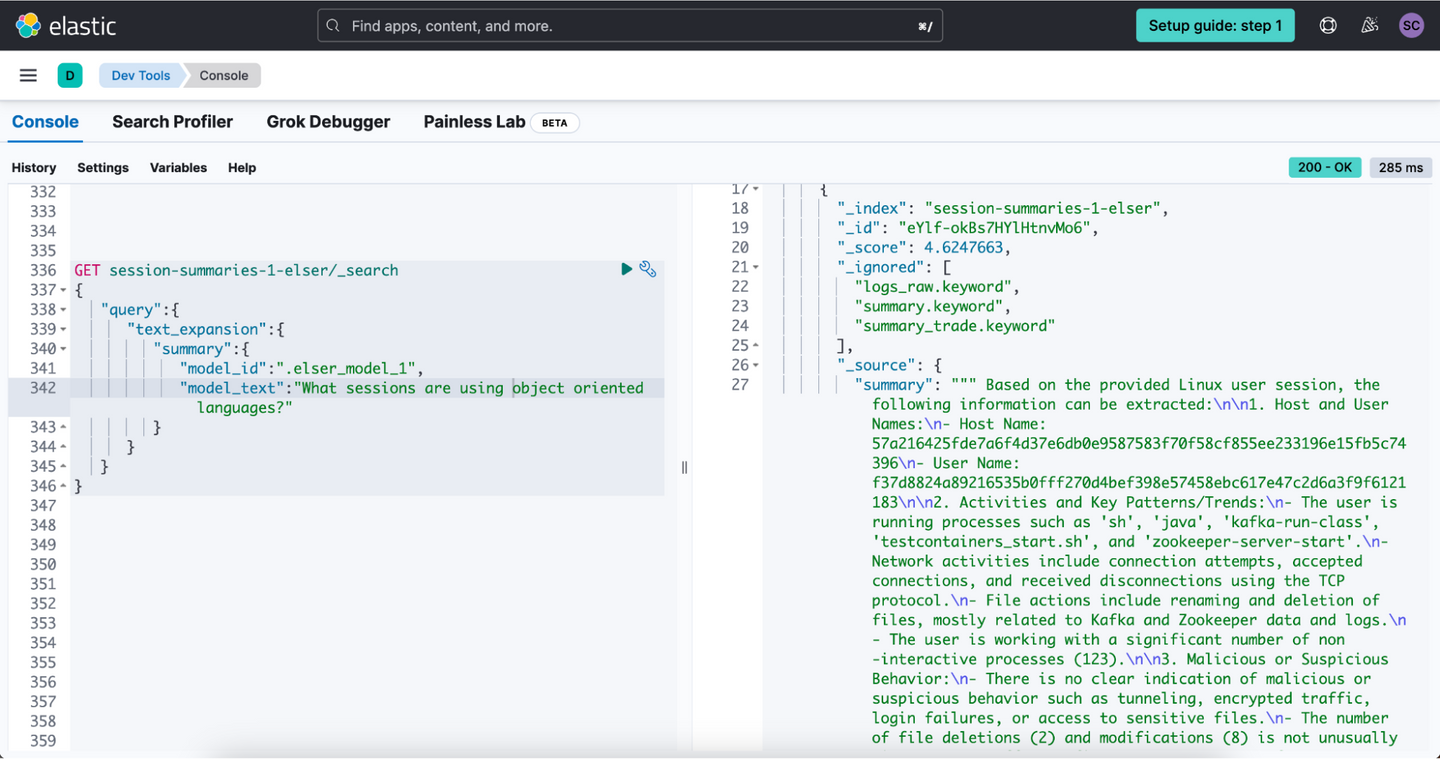Open the navigation hamburger menu

[27, 75]
